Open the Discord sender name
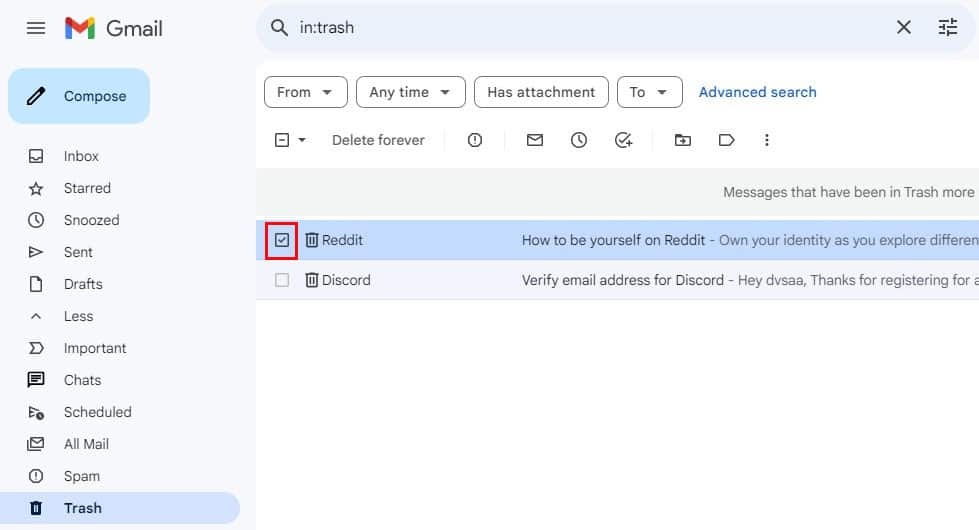Image resolution: width=979 pixels, height=530 pixels. coord(346,280)
